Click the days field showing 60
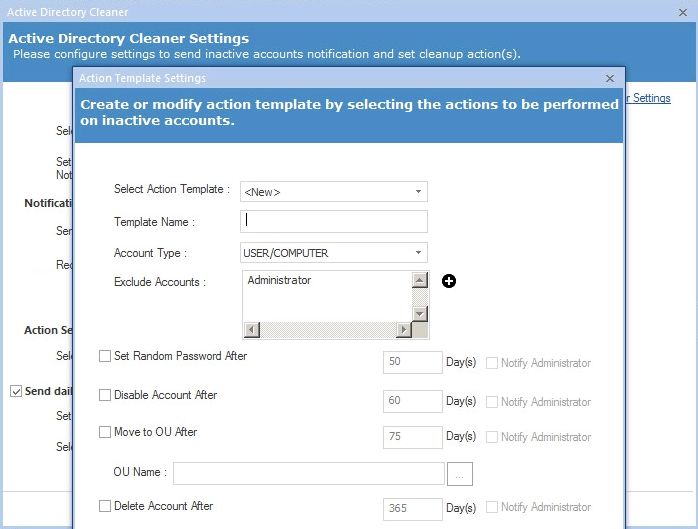Image resolution: width=698 pixels, height=529 pixels. pos(413,401)
